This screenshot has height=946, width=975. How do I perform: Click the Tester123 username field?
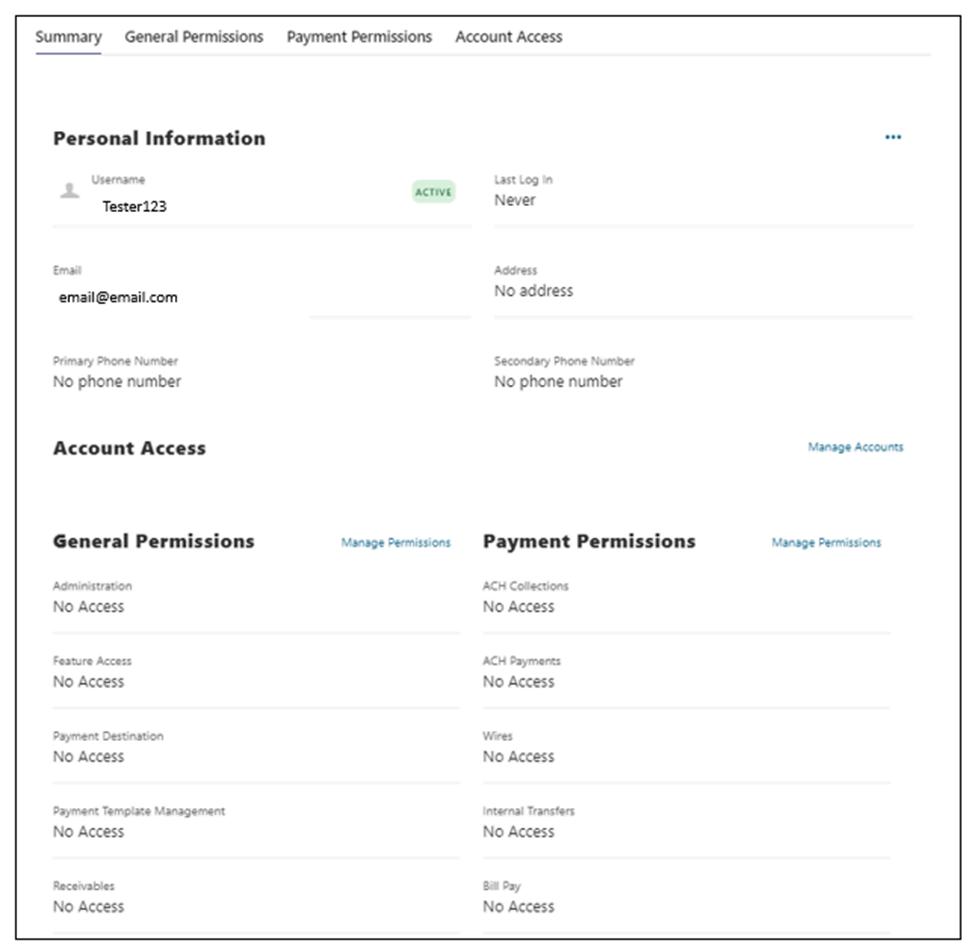pyautogui.click(x=134, y=207)
